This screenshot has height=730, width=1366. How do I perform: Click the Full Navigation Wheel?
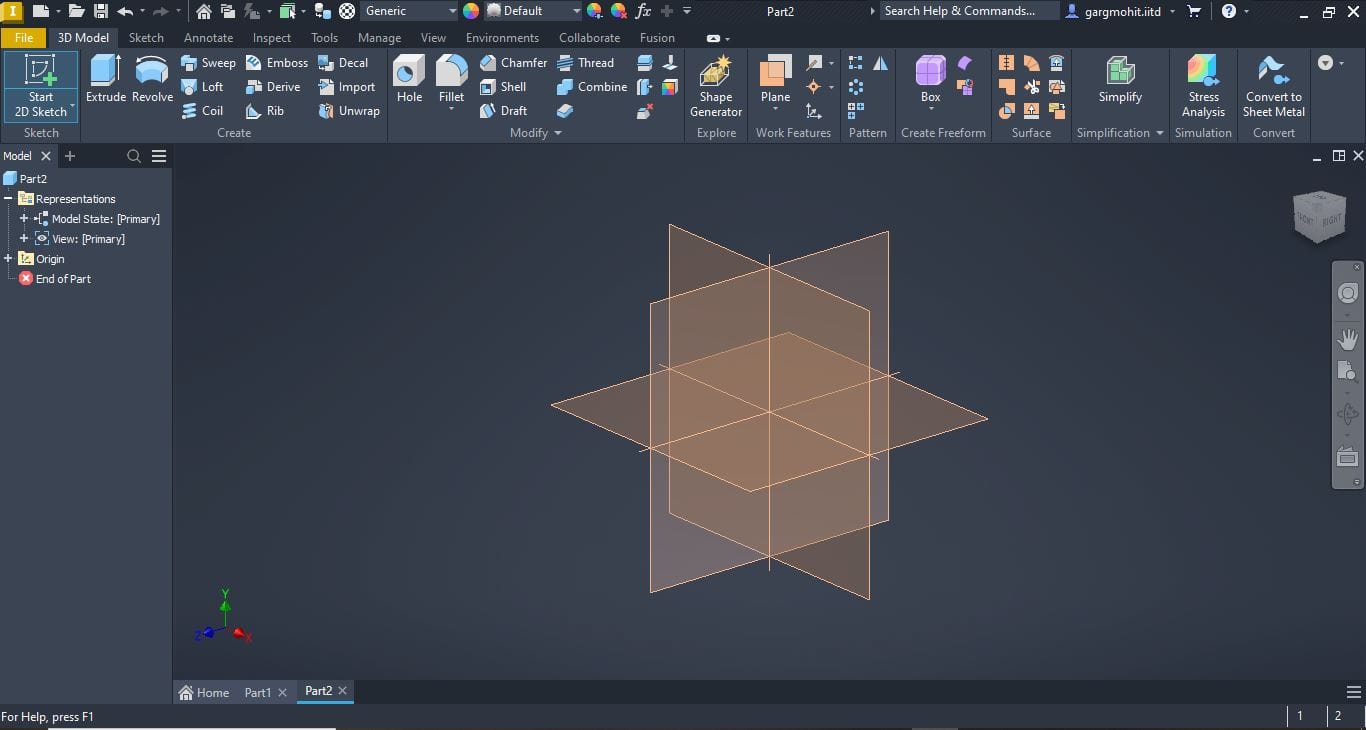(1348, 293)
